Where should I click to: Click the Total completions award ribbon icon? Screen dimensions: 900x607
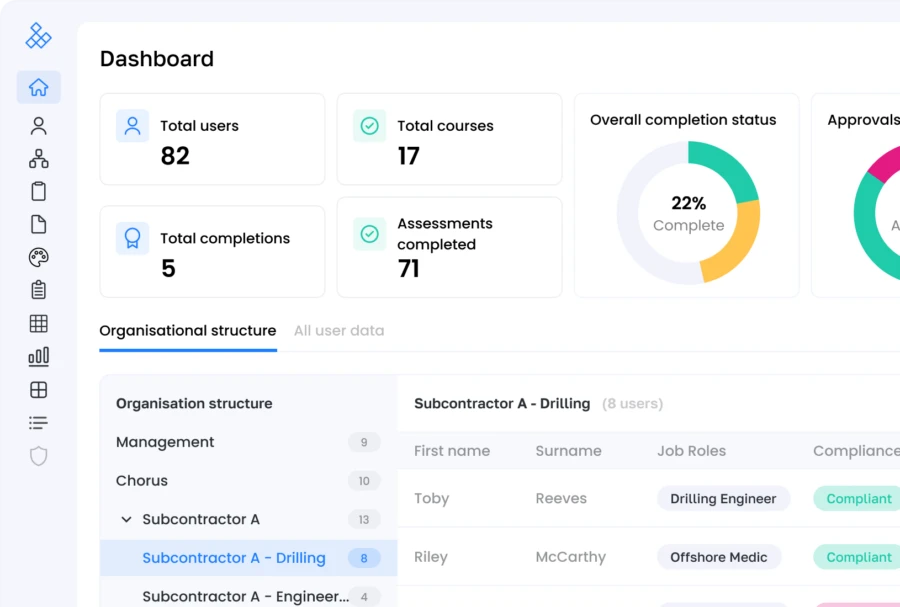click(x=133, y=238)
